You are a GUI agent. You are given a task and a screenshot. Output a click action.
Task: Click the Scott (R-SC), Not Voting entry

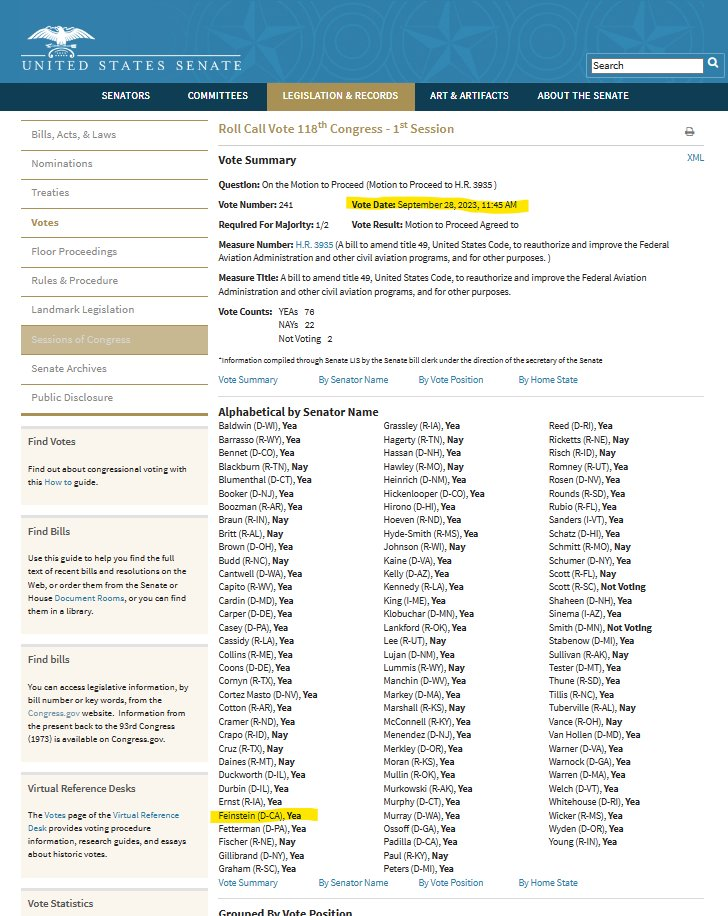597,587
